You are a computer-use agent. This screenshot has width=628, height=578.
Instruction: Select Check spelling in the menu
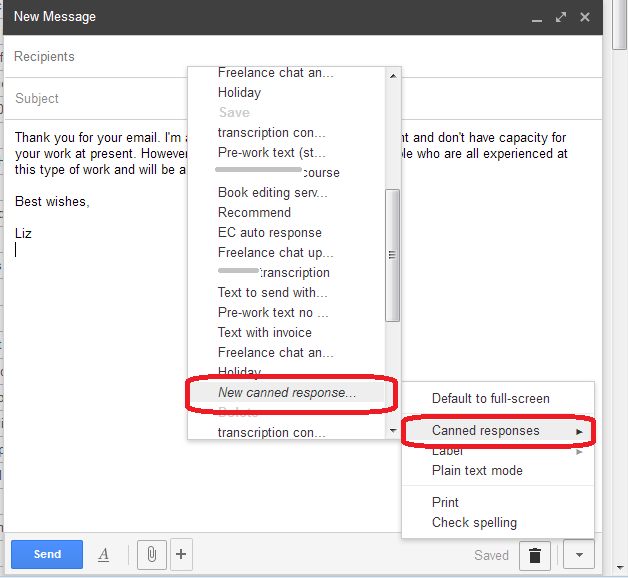(x=474, y=522)
